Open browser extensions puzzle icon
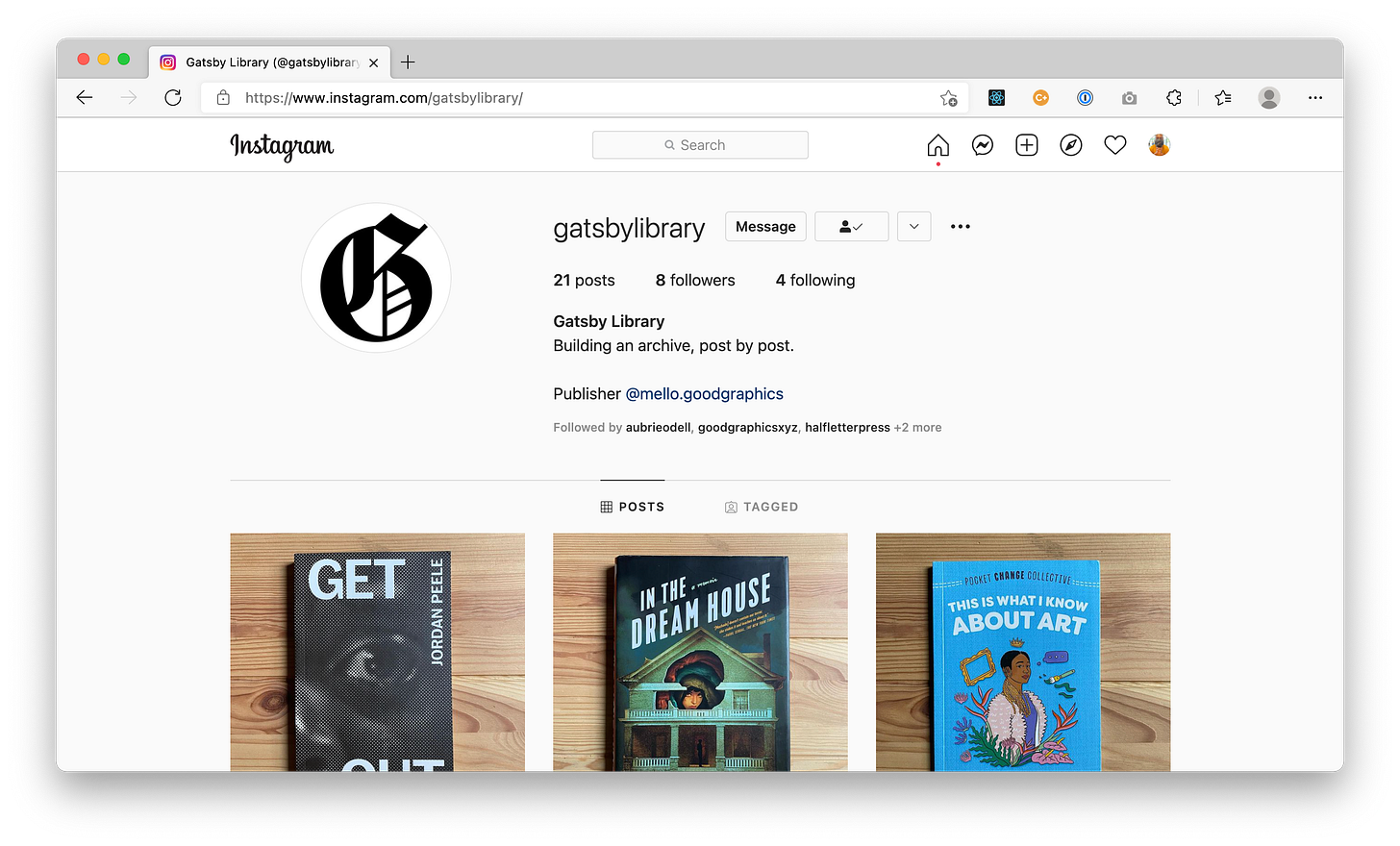 click(1173, 98)
